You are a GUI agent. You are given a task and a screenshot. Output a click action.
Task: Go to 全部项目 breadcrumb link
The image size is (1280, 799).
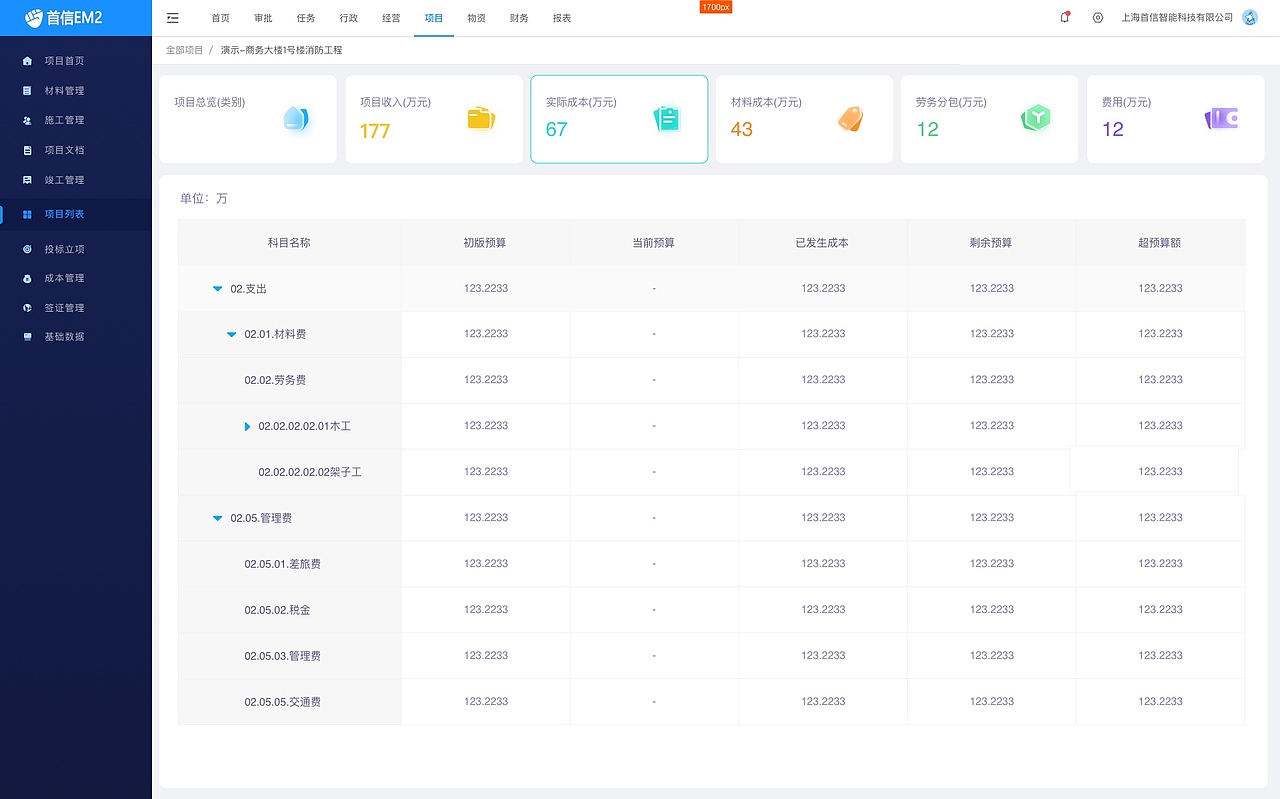[184, 50]
